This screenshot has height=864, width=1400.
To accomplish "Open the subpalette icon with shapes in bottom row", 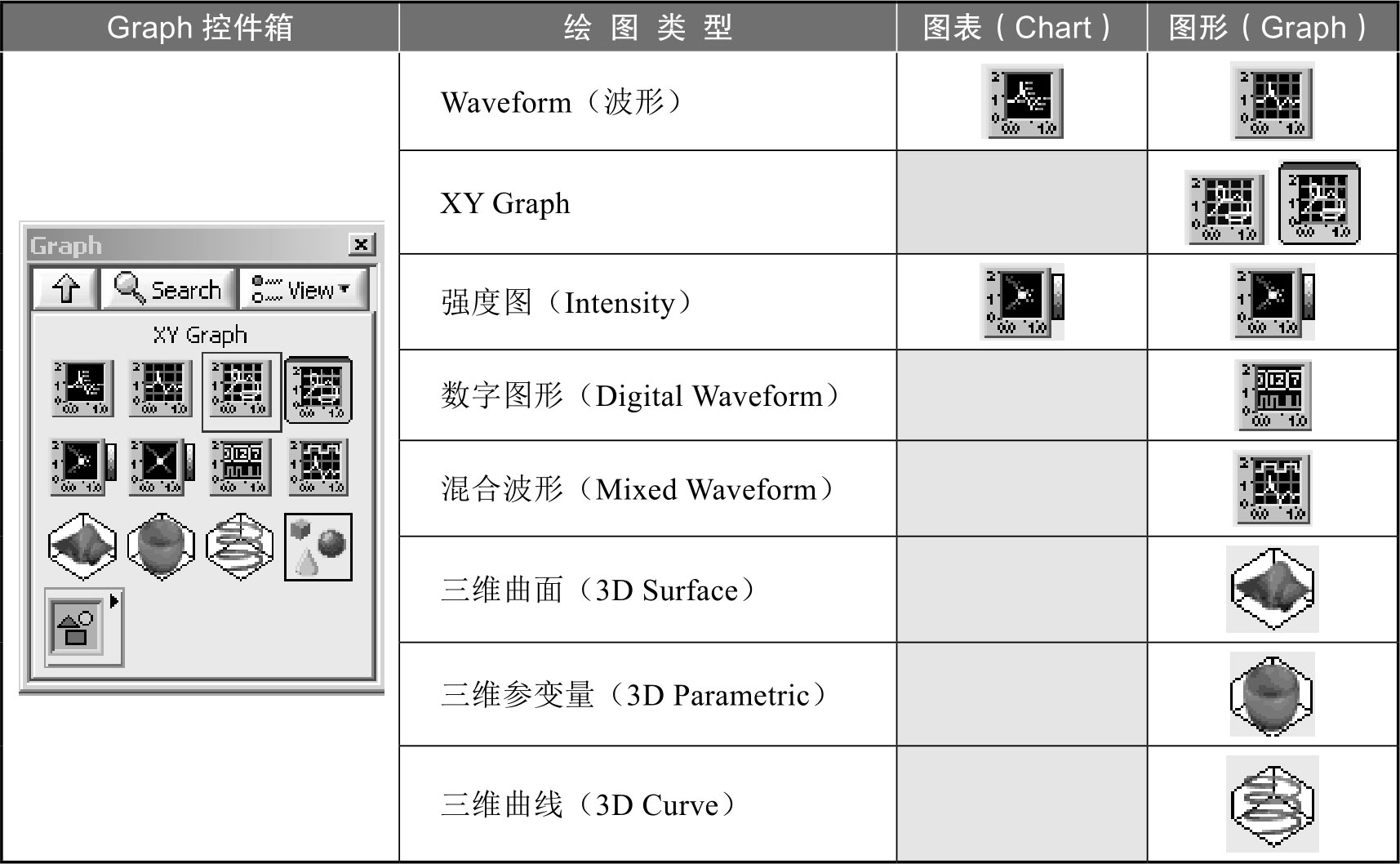I will coord(77,626).
